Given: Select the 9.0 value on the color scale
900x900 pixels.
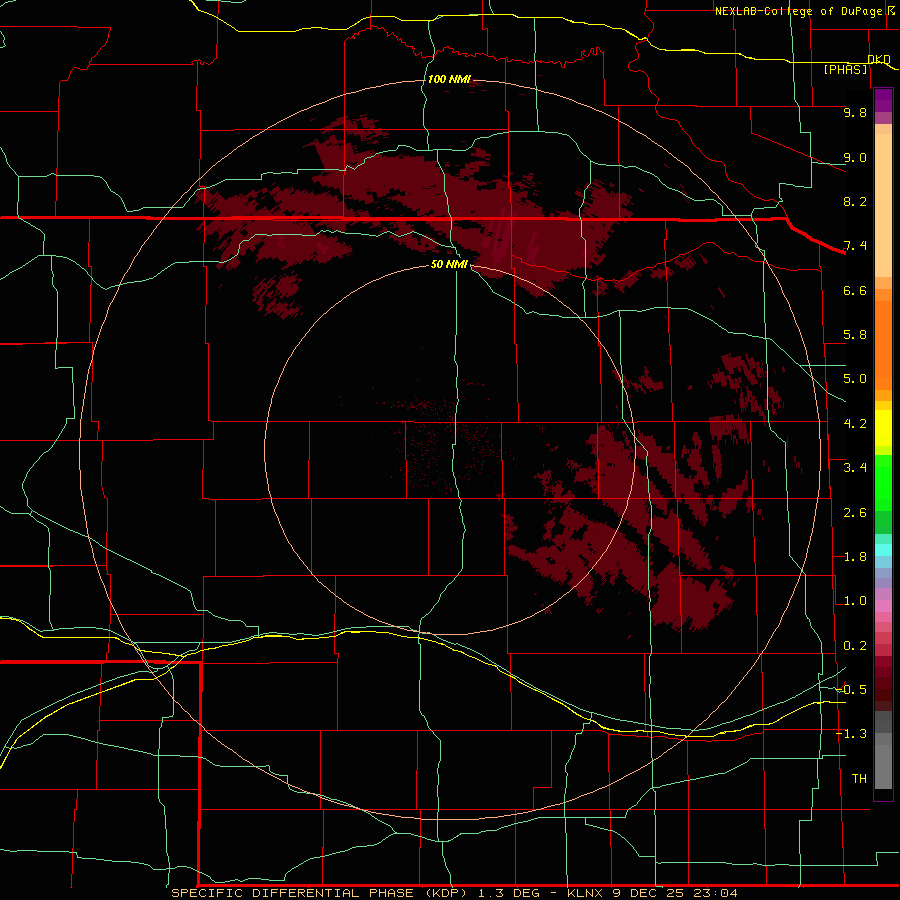Looking at the screenshot, I should point(855,157).
